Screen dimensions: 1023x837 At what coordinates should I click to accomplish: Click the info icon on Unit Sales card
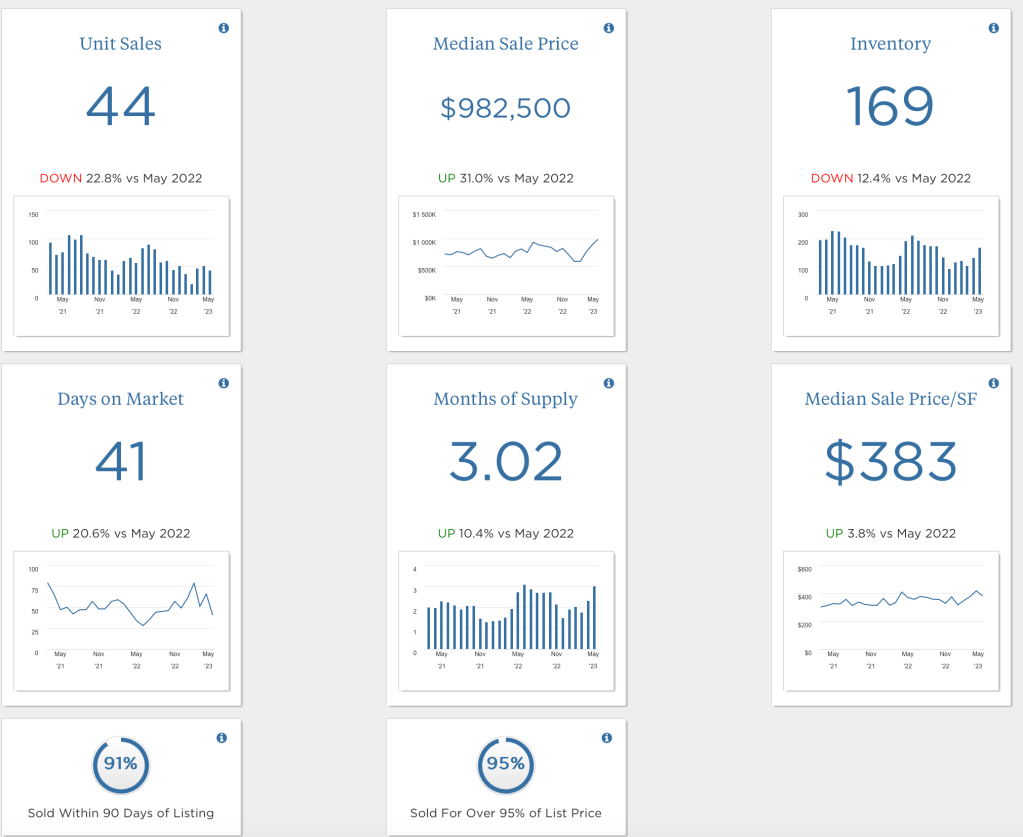[x=223, y=28]
